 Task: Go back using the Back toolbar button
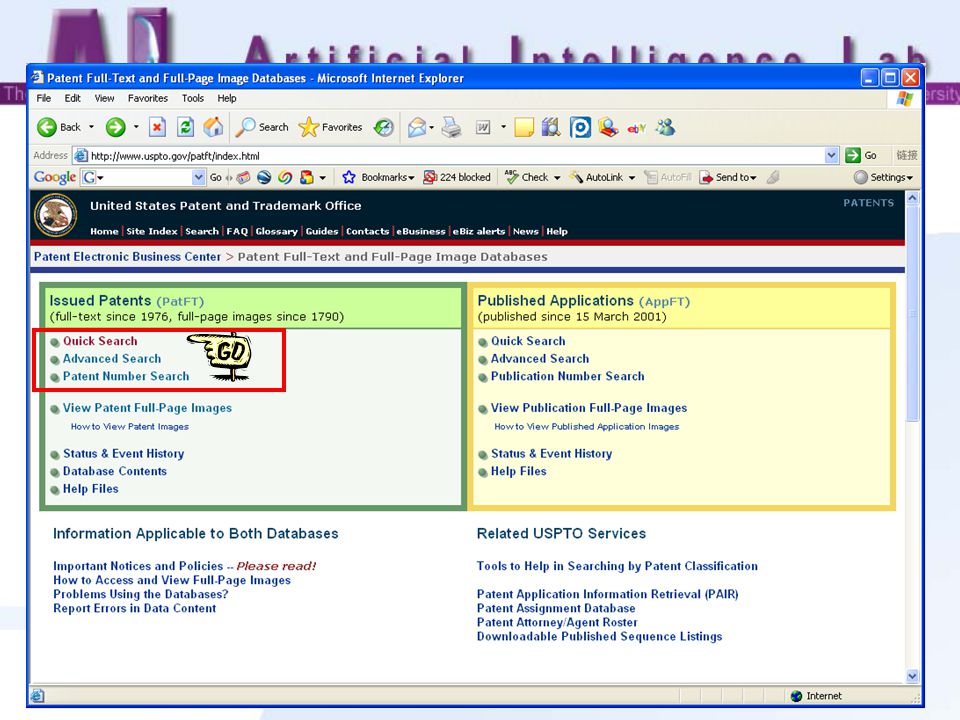coord(59,127)
